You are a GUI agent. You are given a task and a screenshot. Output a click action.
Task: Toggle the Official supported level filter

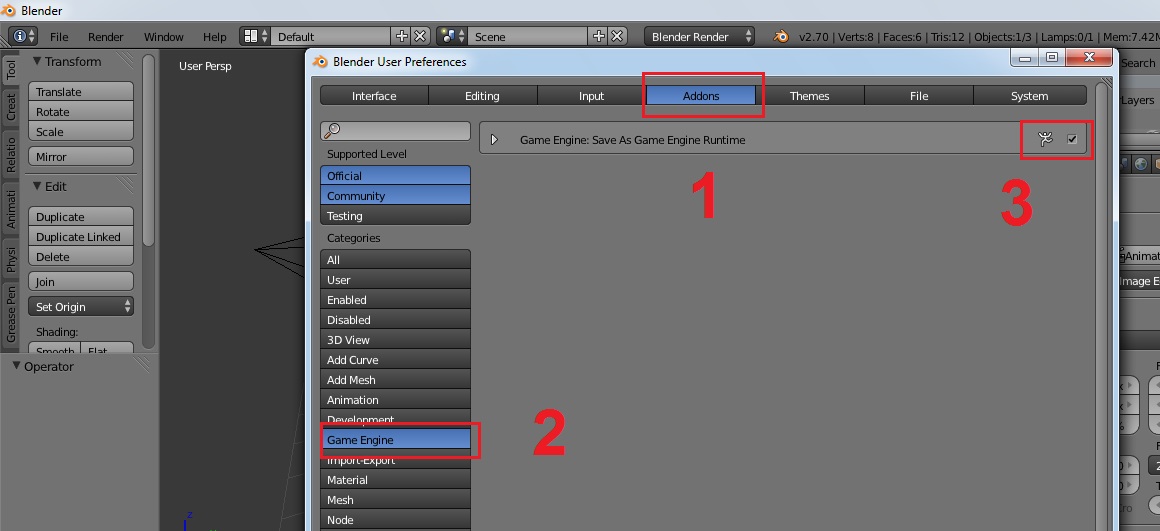coord(395,175)
